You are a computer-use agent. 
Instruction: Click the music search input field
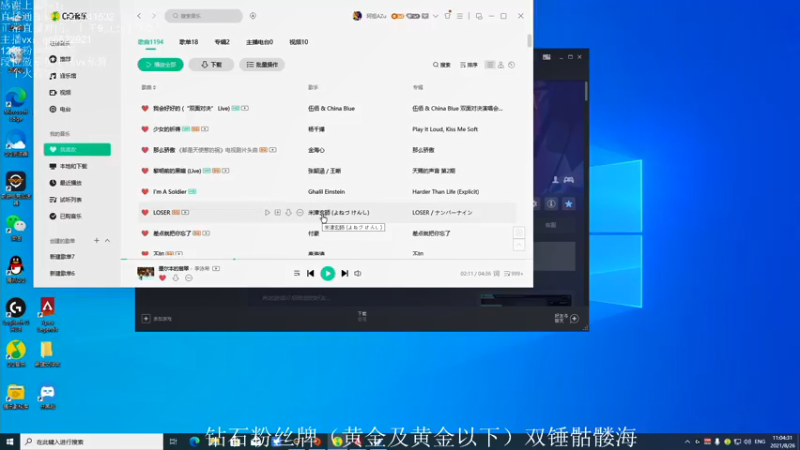pyautogui.click(x=204, y=16)
